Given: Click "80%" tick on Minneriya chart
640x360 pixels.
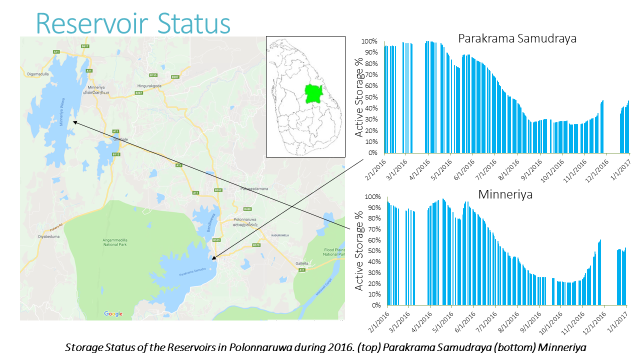Looking at the screenshot, I should [374, 218].
